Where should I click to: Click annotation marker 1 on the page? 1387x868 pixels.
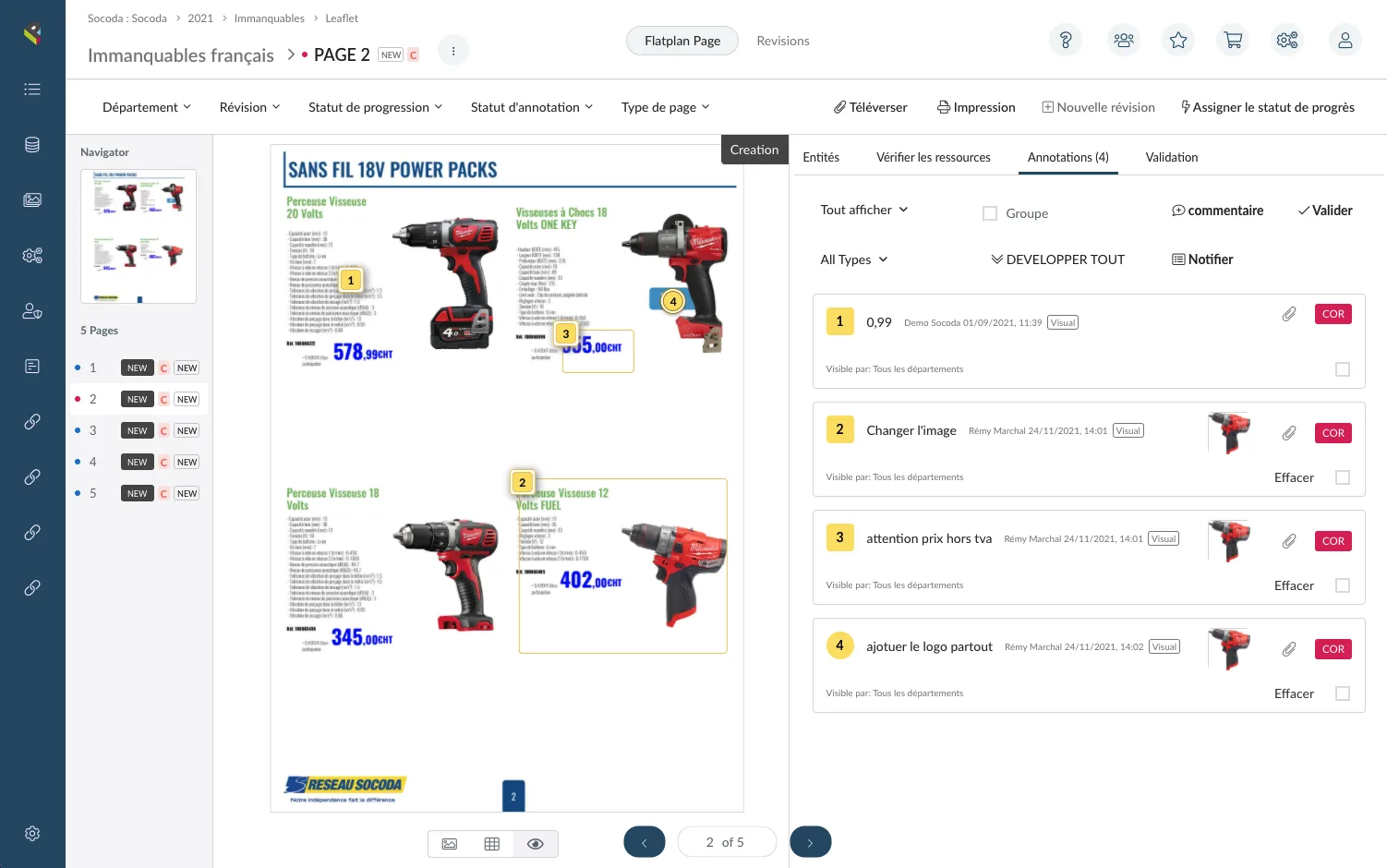pyautogui.click(x=351, y=280)
